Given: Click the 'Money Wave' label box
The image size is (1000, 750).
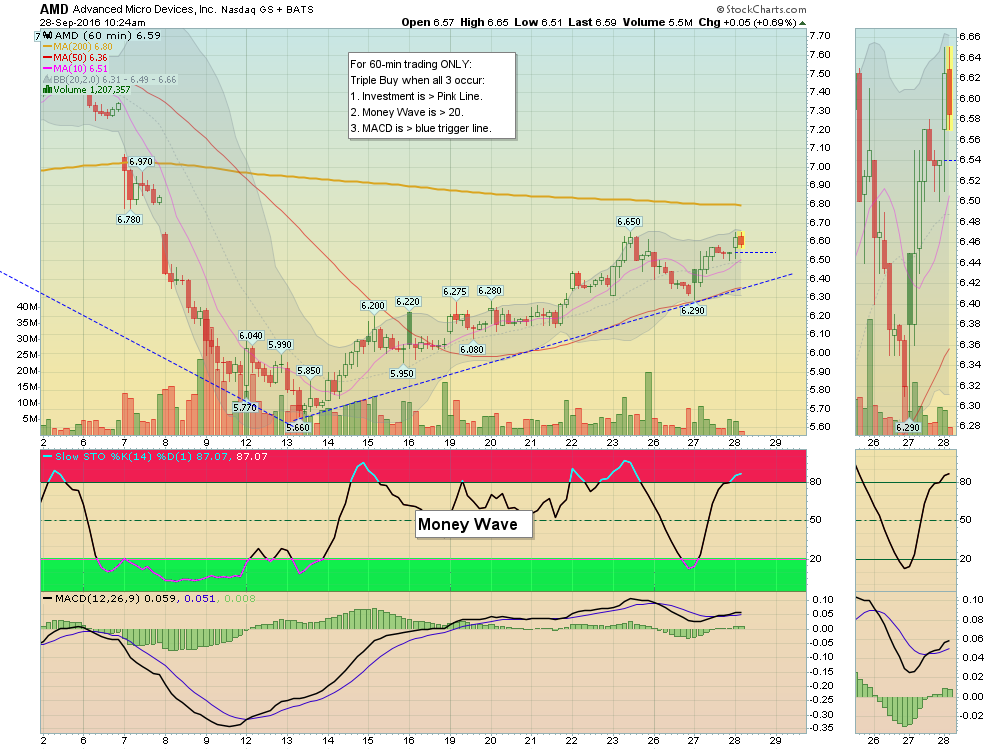Looking at the screenshot, I should [474, 524].
